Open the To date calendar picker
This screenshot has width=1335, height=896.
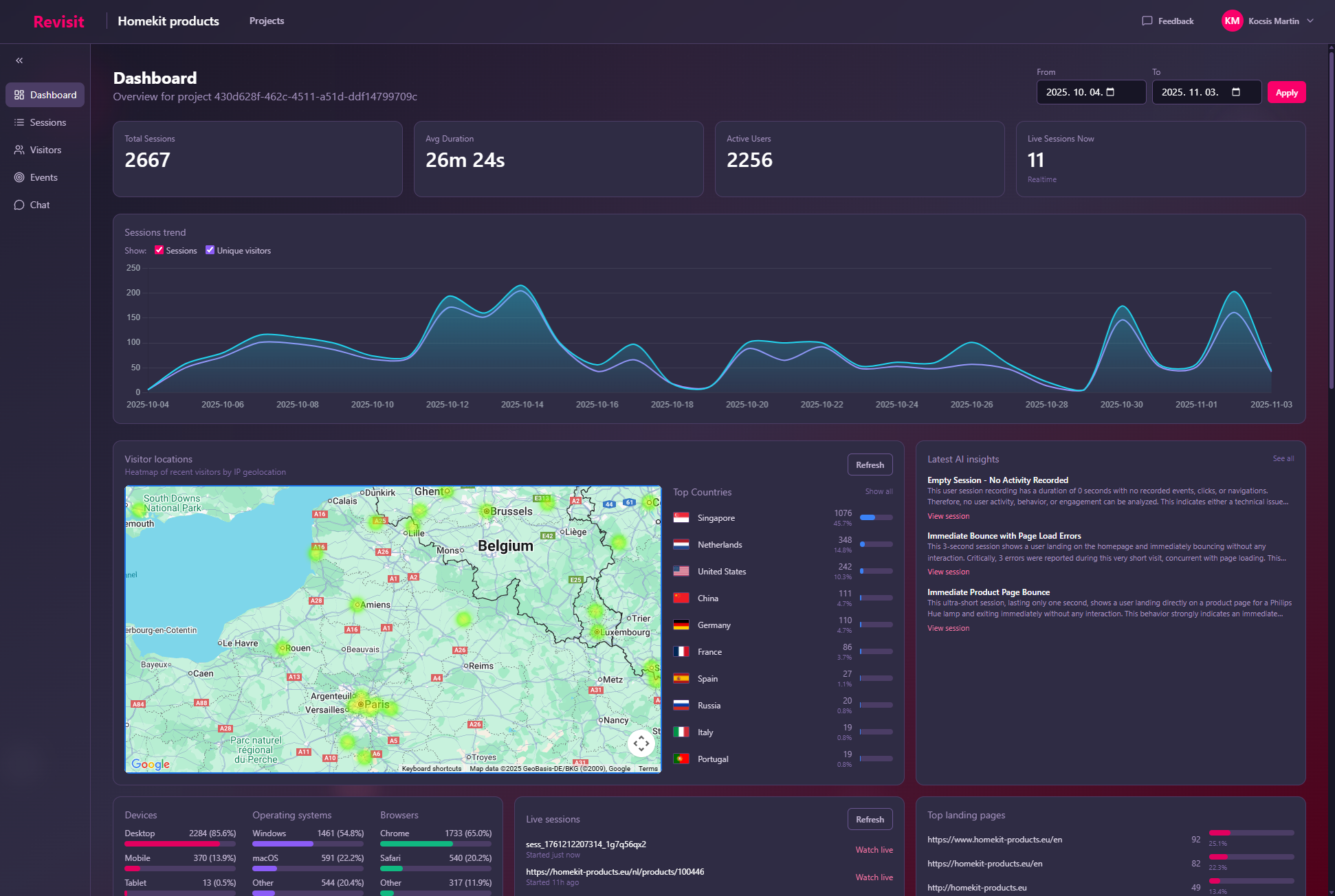pos(1235,91)
